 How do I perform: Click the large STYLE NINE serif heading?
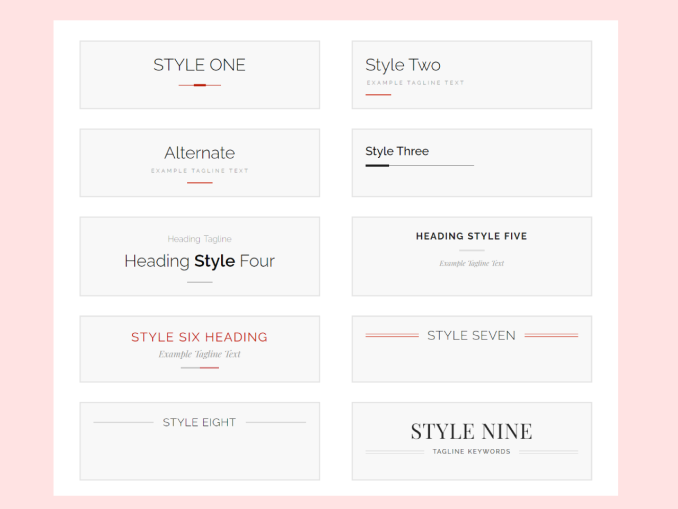coord(471,432)
